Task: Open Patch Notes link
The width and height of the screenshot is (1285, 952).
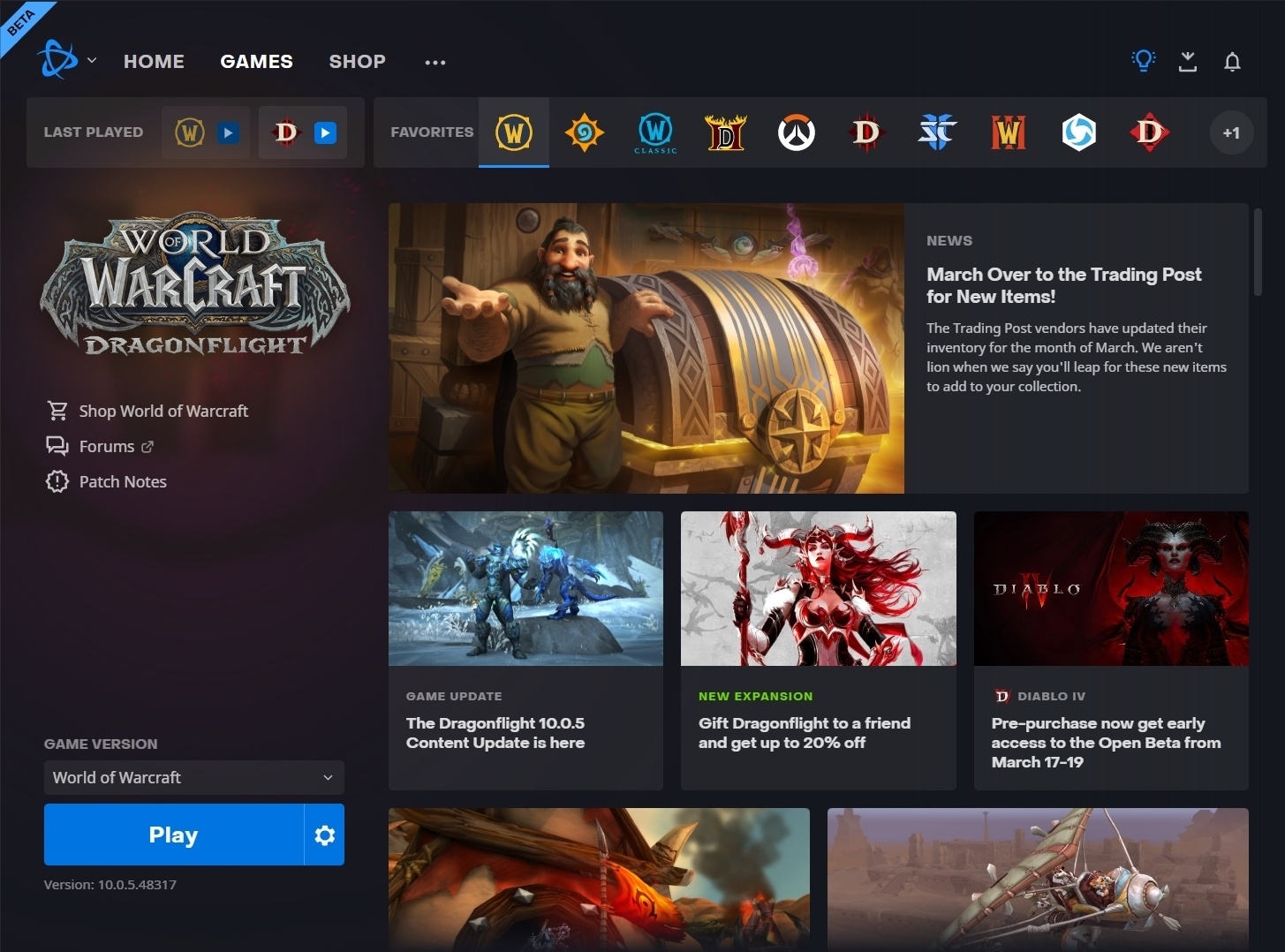Action: click(x=123, y=481)
